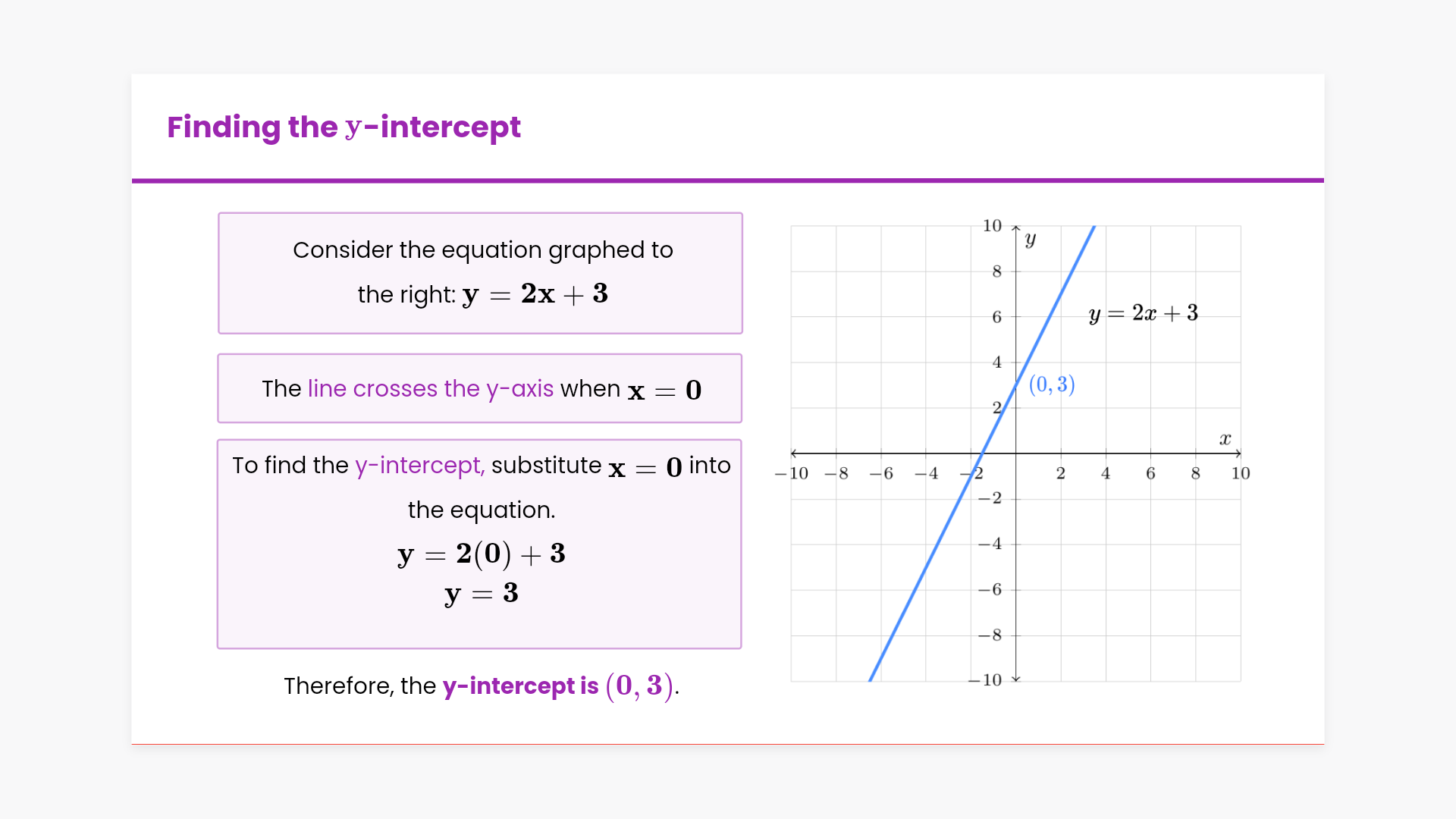Click the 8 tick label on the x-axis
1456x819 pixels.
1195,474
